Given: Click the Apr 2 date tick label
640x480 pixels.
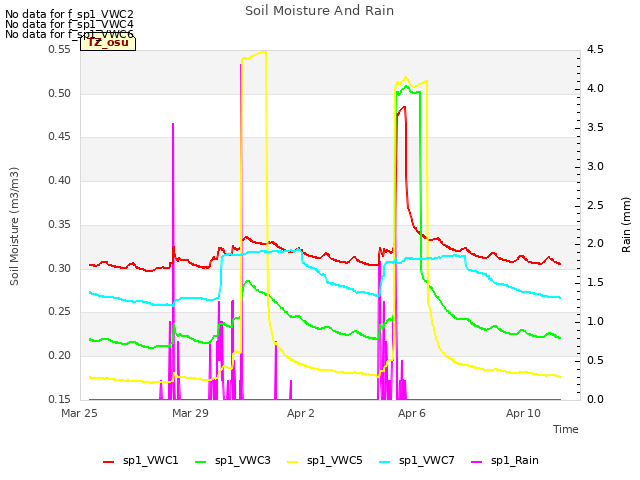Looking at the screenshot, I should tap(301, 413).
